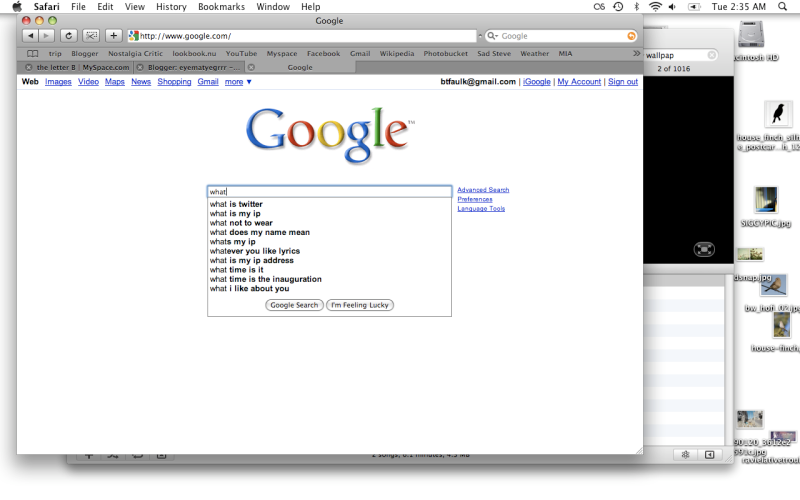The image size is (800, 500).
Task: Open the iGoogle link
Action: [x=537, y=82]
